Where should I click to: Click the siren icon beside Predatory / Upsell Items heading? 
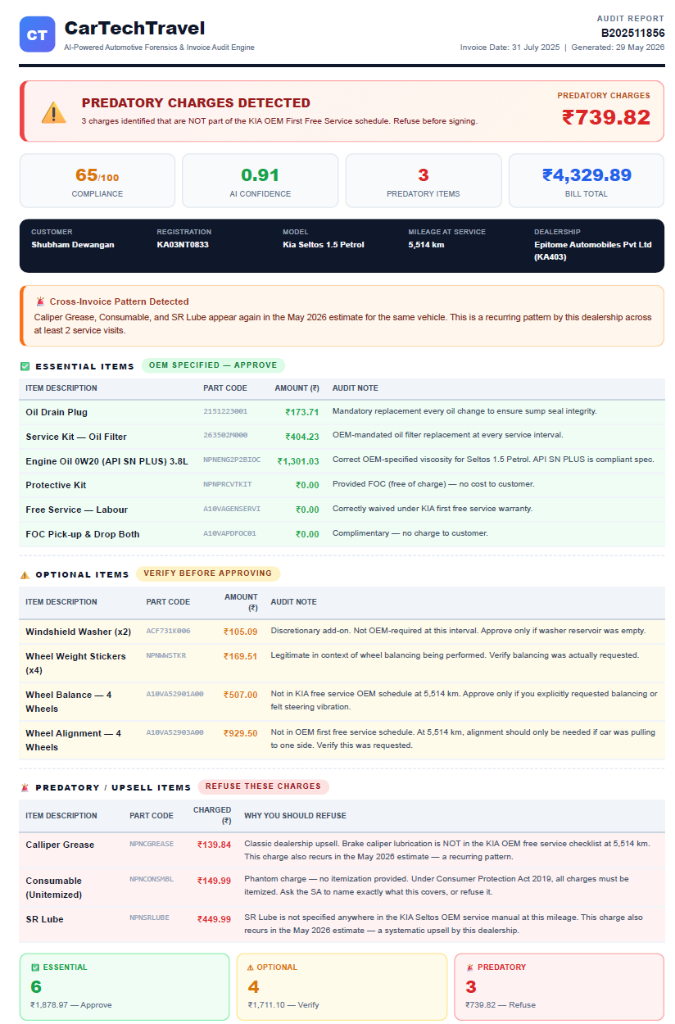pyautogui.click(x=25, y=788)
